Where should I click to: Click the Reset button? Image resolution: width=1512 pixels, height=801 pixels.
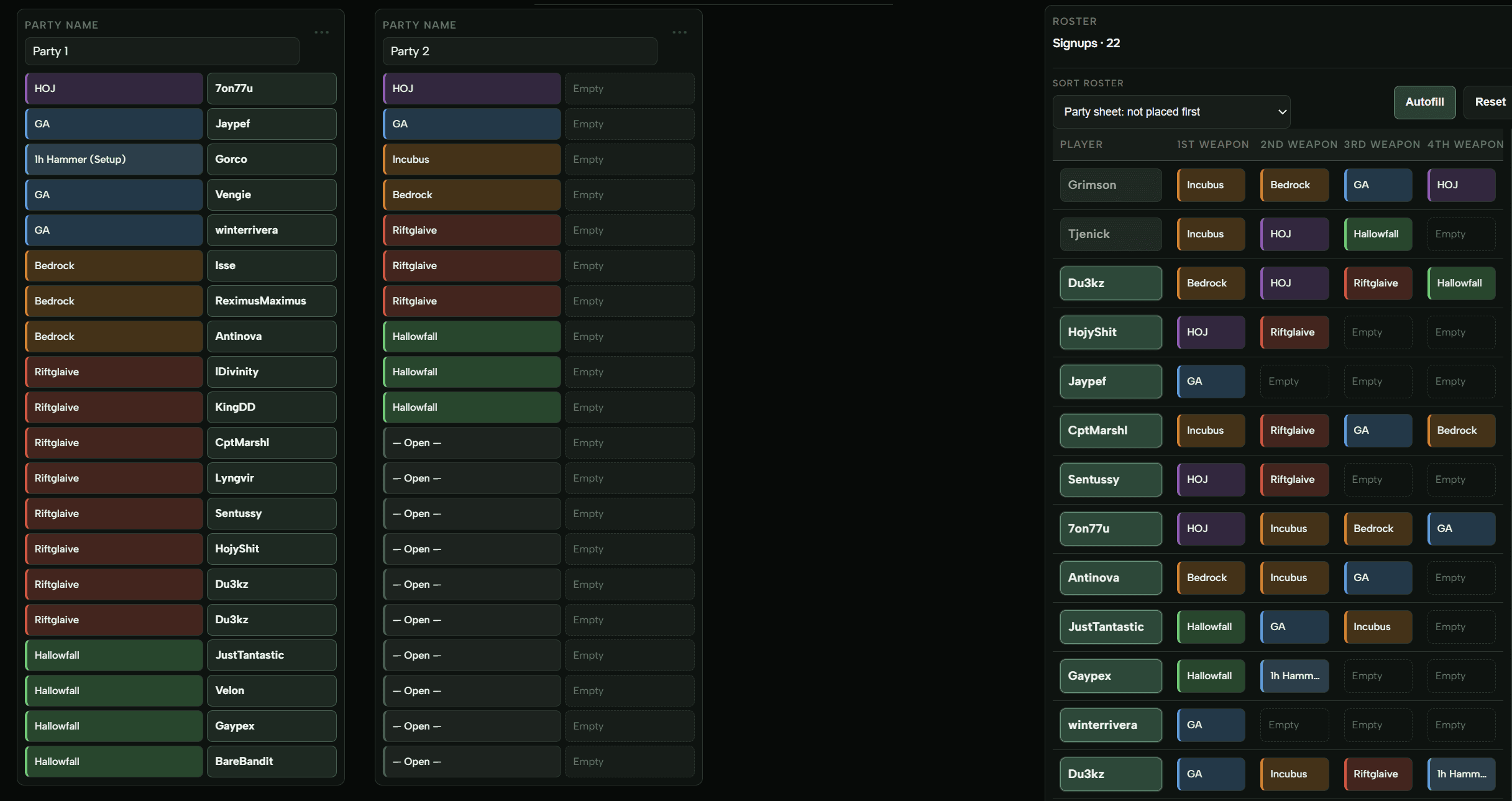1490,102
